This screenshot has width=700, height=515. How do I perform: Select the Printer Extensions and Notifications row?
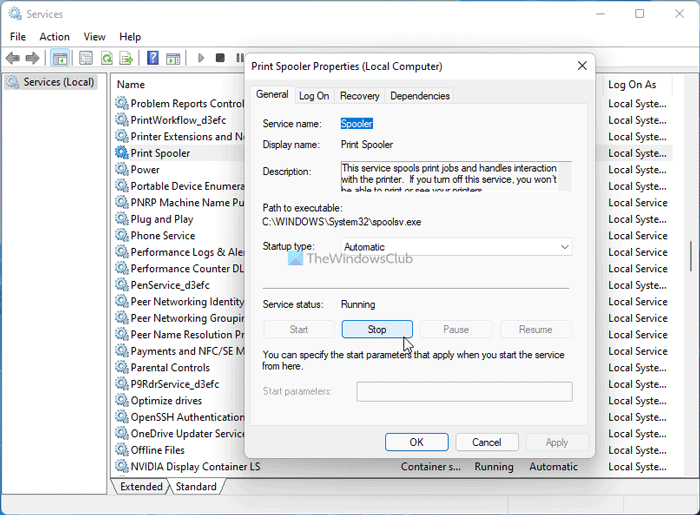[179, 136]
